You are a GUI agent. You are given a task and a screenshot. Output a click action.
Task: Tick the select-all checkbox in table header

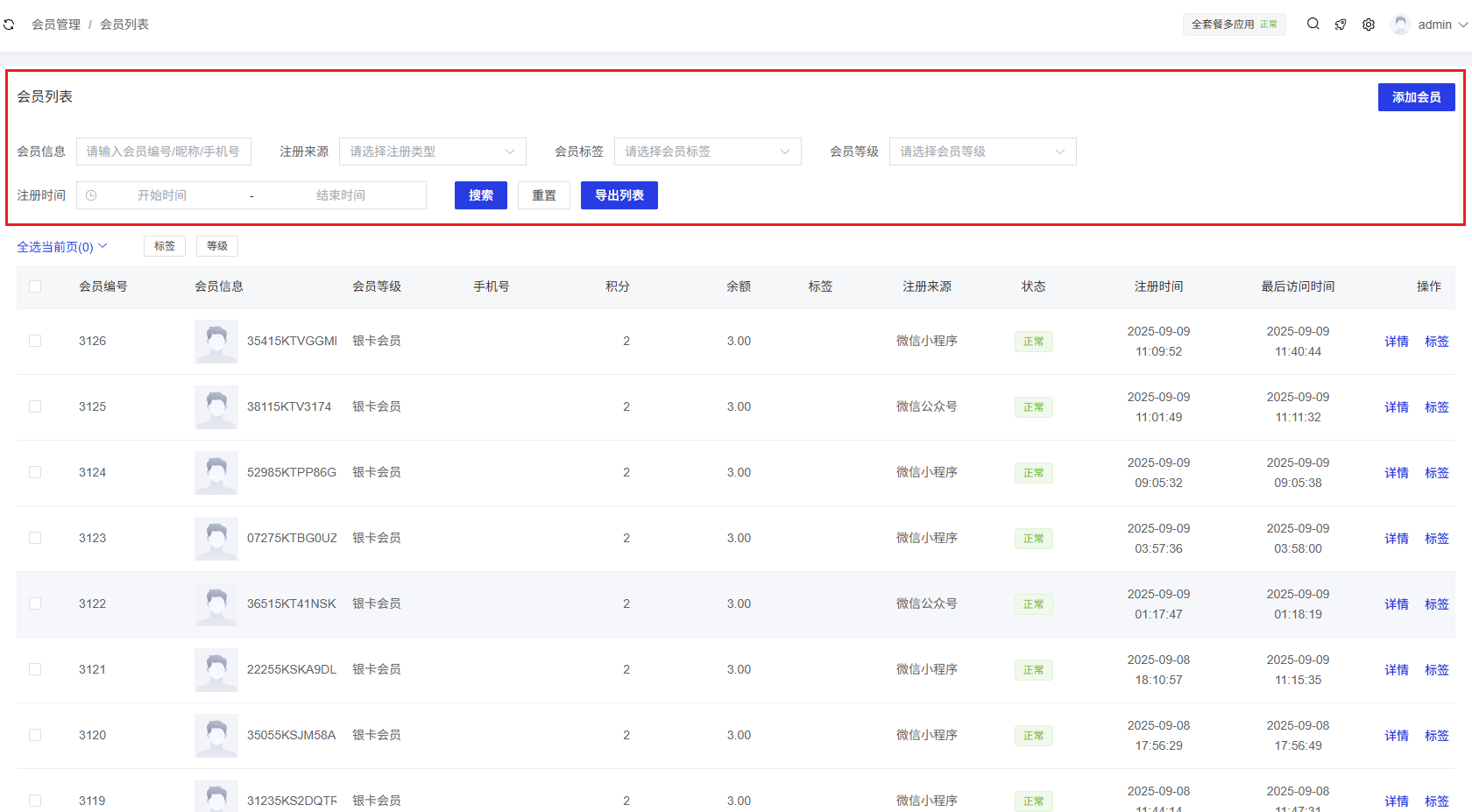click(35, 286)
